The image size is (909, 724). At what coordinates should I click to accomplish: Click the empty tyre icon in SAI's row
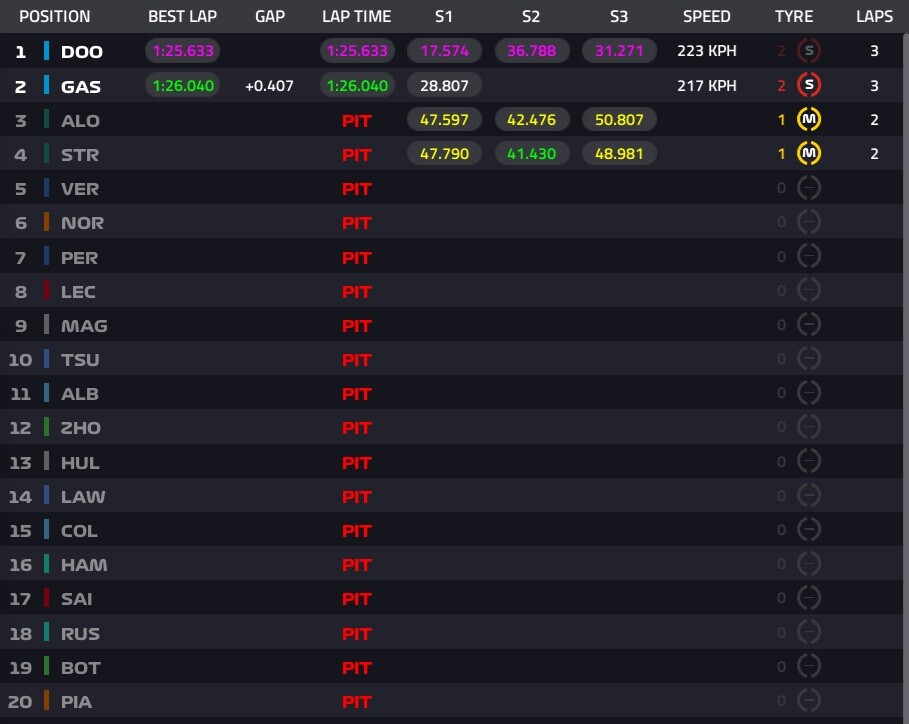pos(809,597)
